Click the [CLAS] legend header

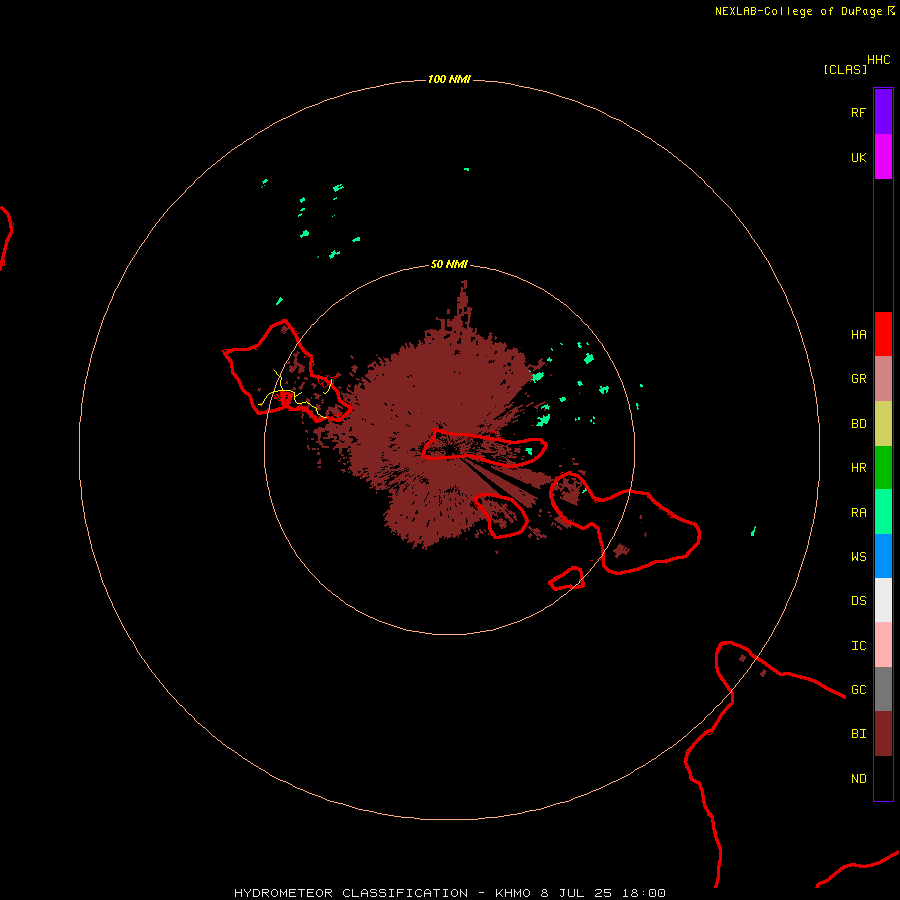845,69
